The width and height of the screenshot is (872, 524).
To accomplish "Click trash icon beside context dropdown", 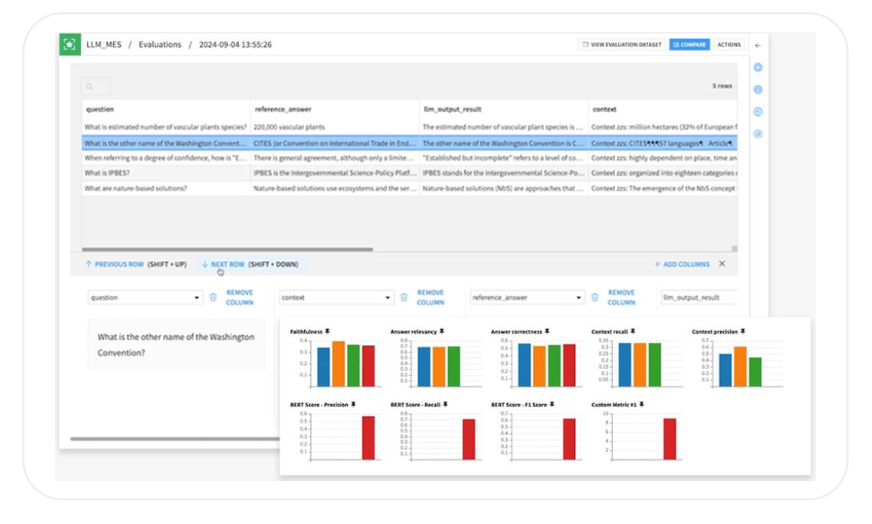I will click(x=404, y=298).
